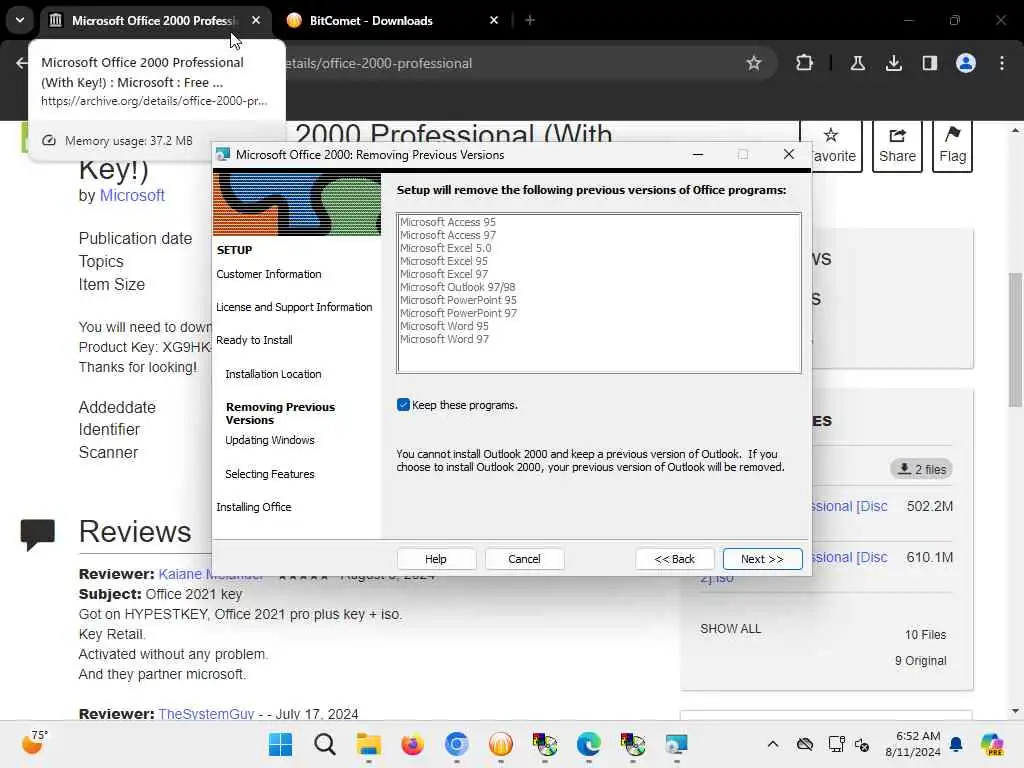Click the setup dialog title bar icon
The height and width of the screenshot is (768, 1024).
(223, 155)
